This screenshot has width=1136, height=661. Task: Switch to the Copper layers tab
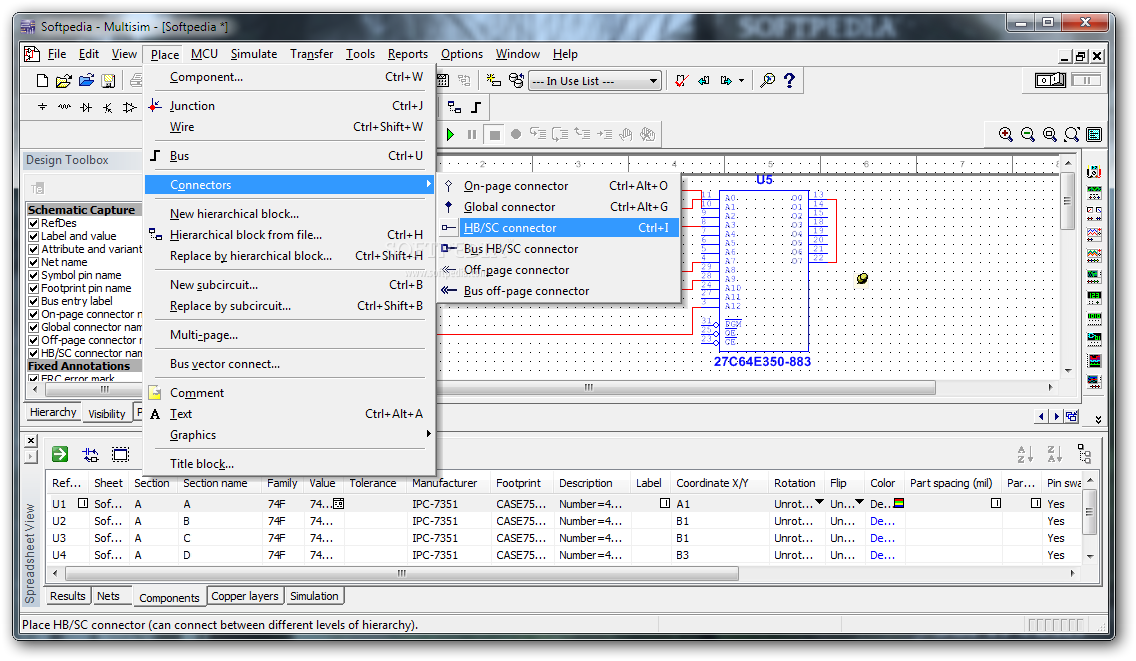click(245, 596)
